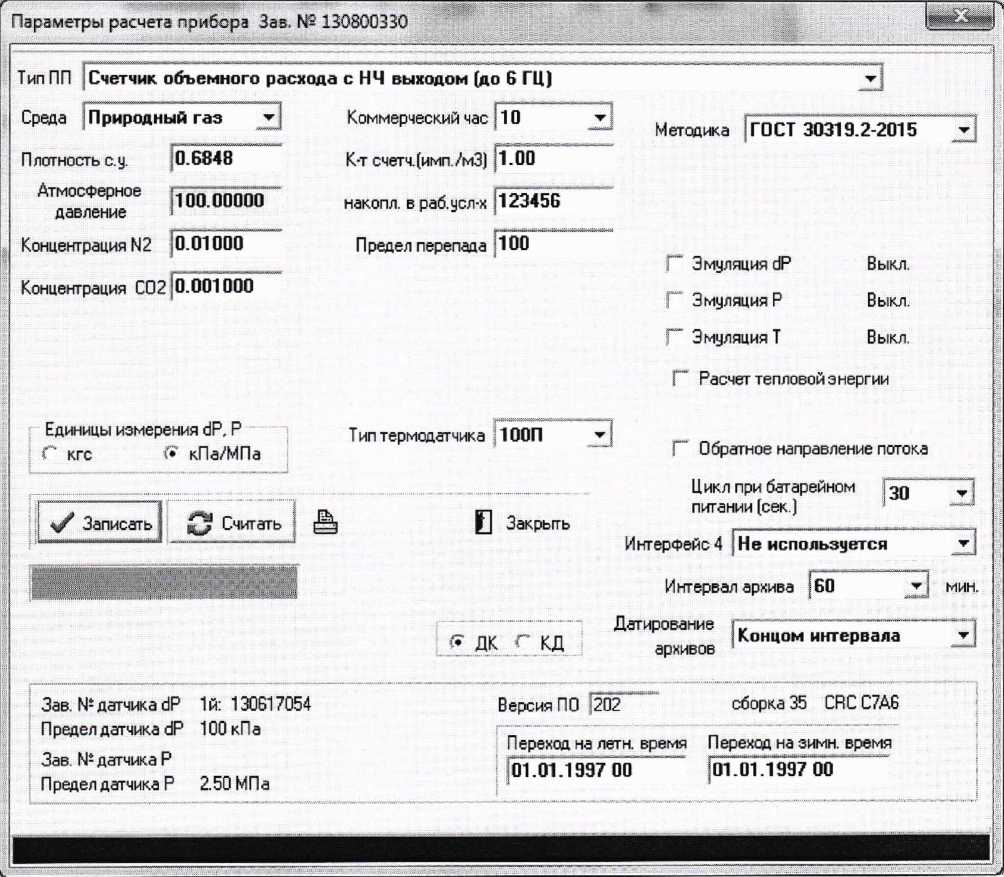
Task: Expand the Тип термодатчика dropdown
Action: click(599, 435)
